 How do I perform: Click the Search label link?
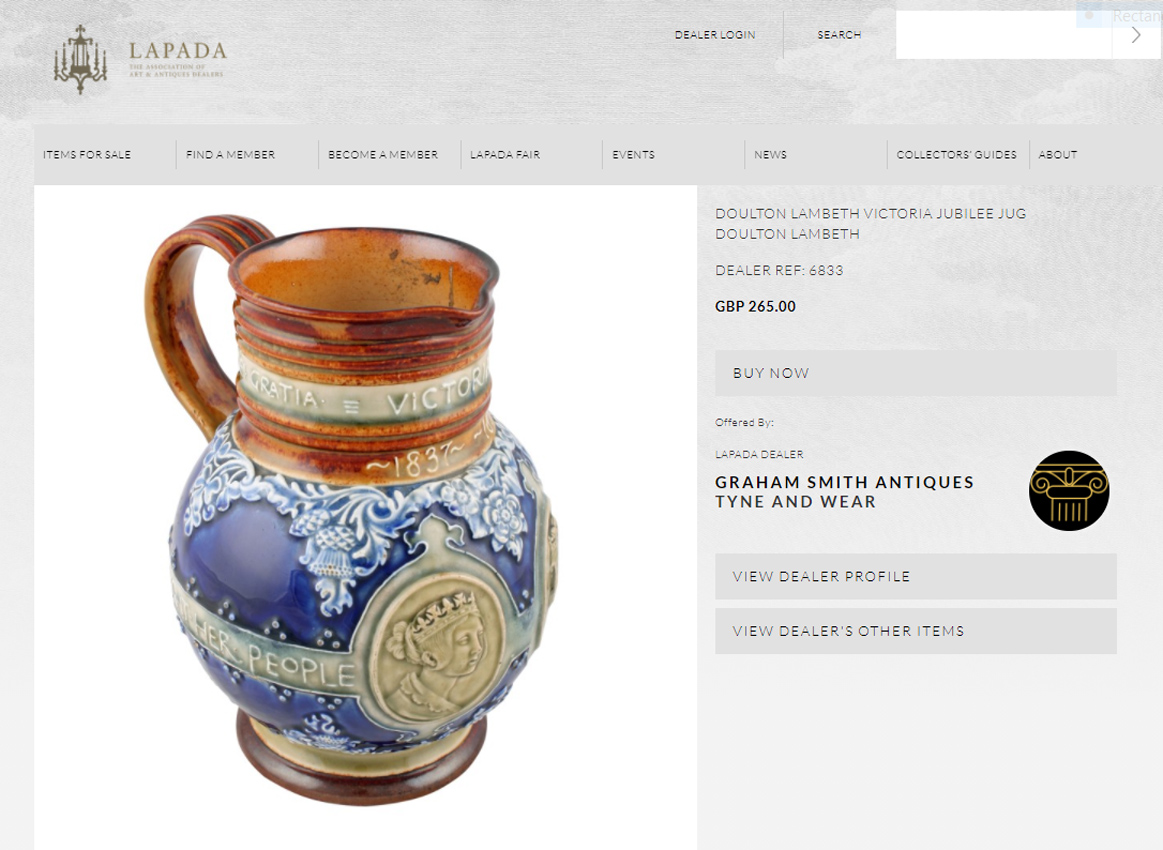[839, 35]
